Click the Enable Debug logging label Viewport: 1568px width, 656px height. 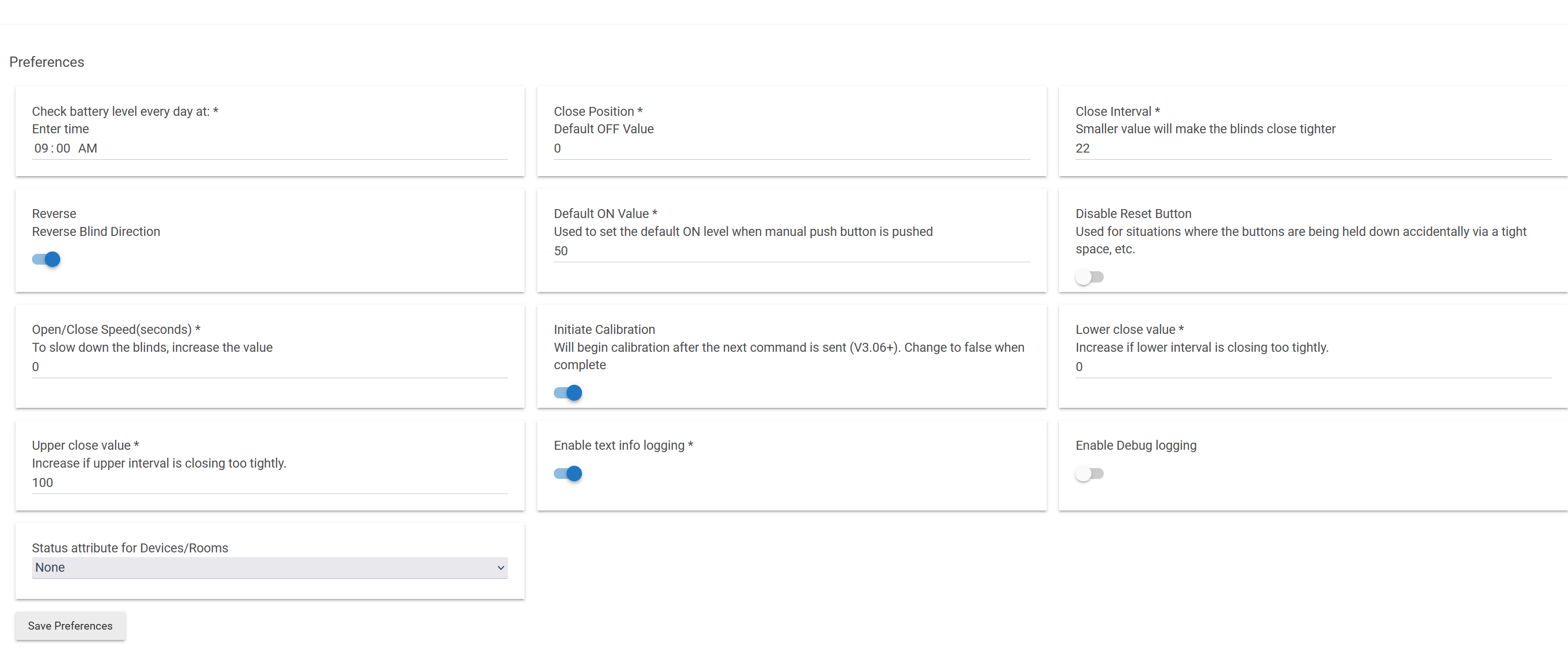click(x=1135, y=445)
